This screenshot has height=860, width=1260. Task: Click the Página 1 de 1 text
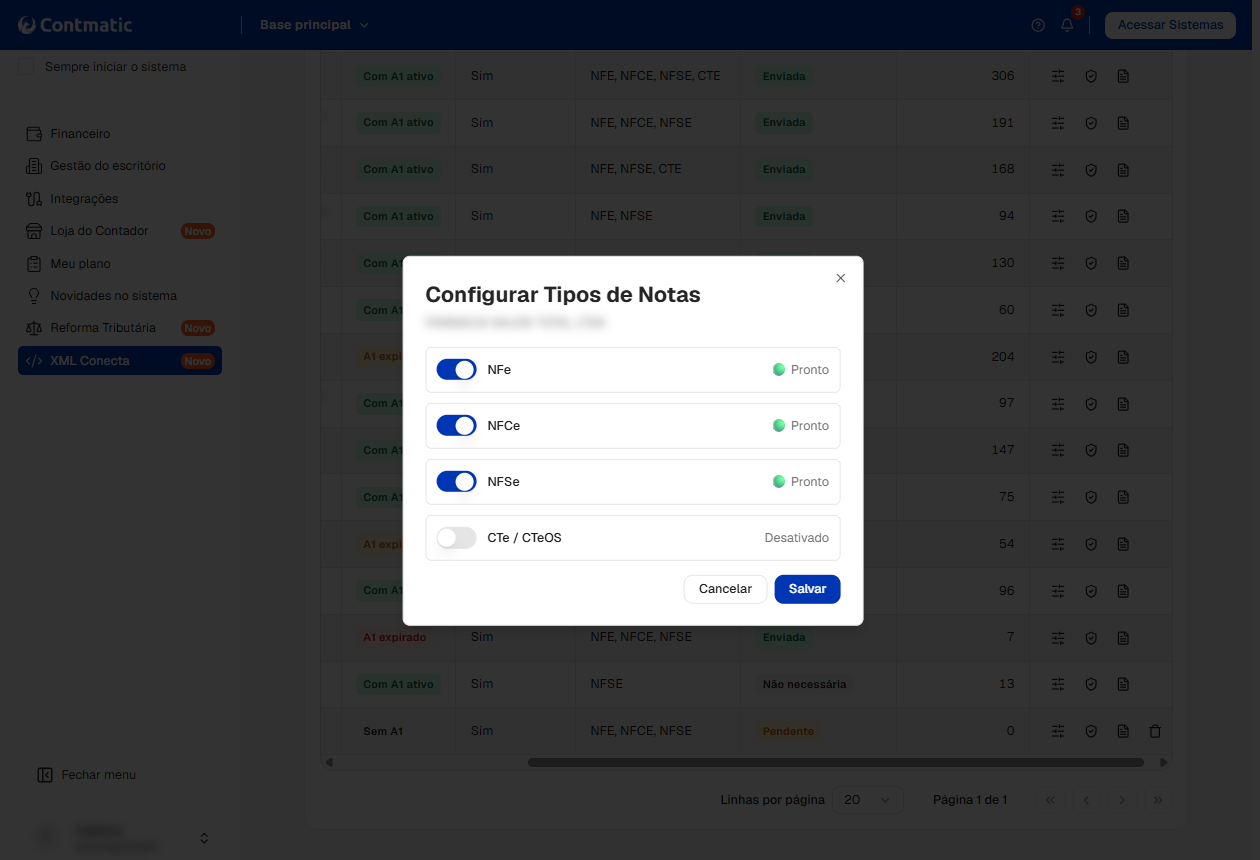[970, 800]
